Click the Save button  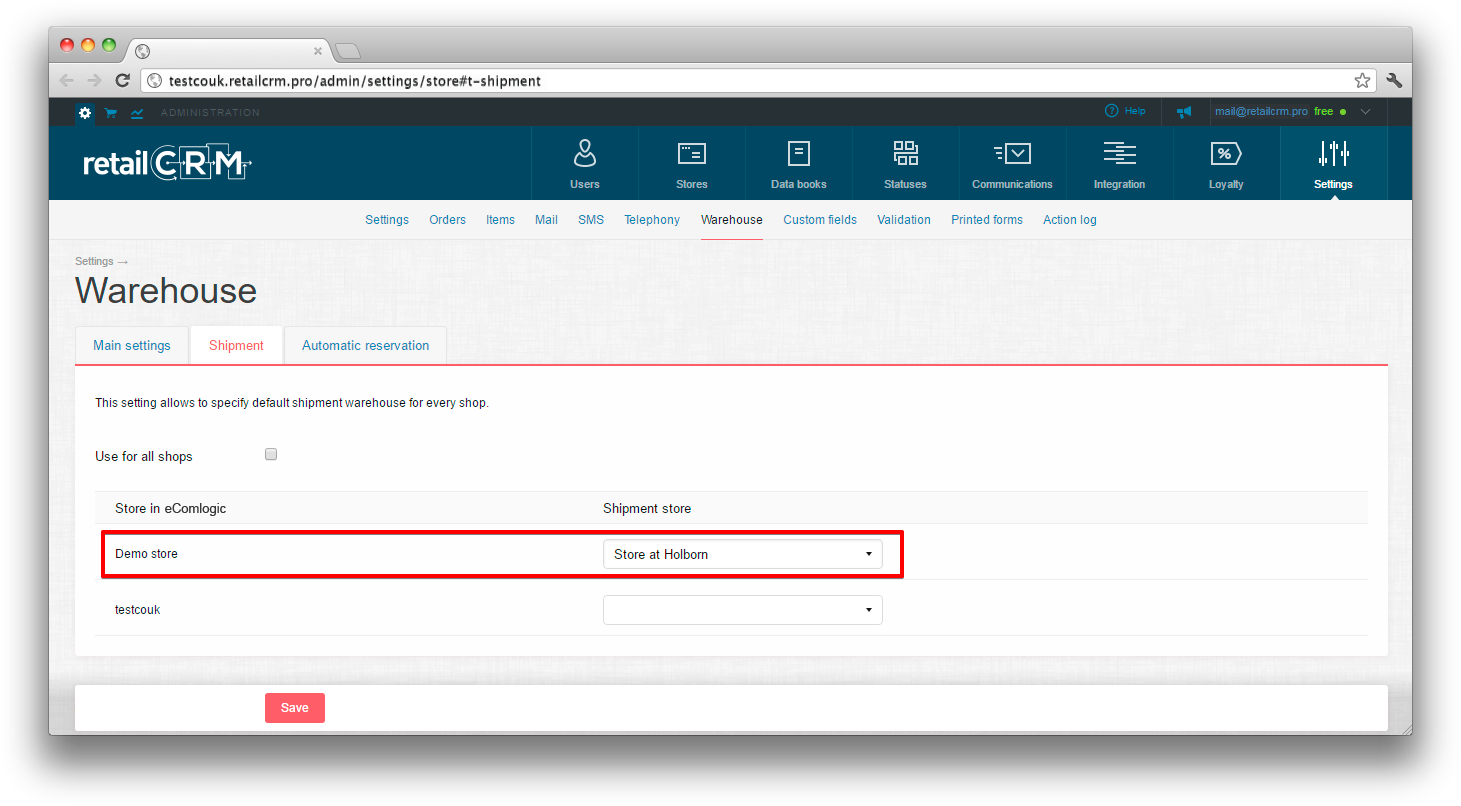pos(295,708)
